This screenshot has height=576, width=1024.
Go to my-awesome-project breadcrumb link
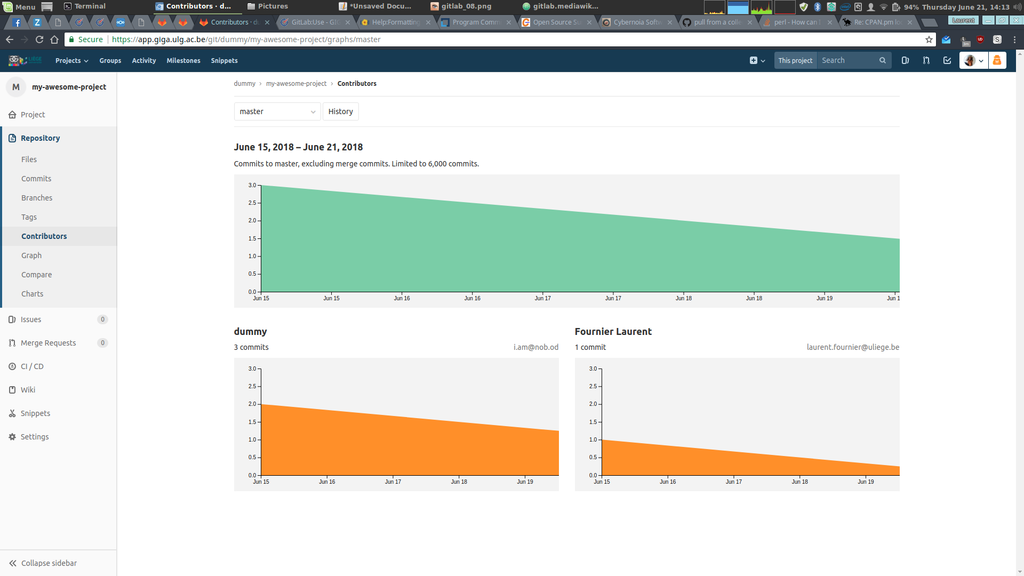[296, 84]
